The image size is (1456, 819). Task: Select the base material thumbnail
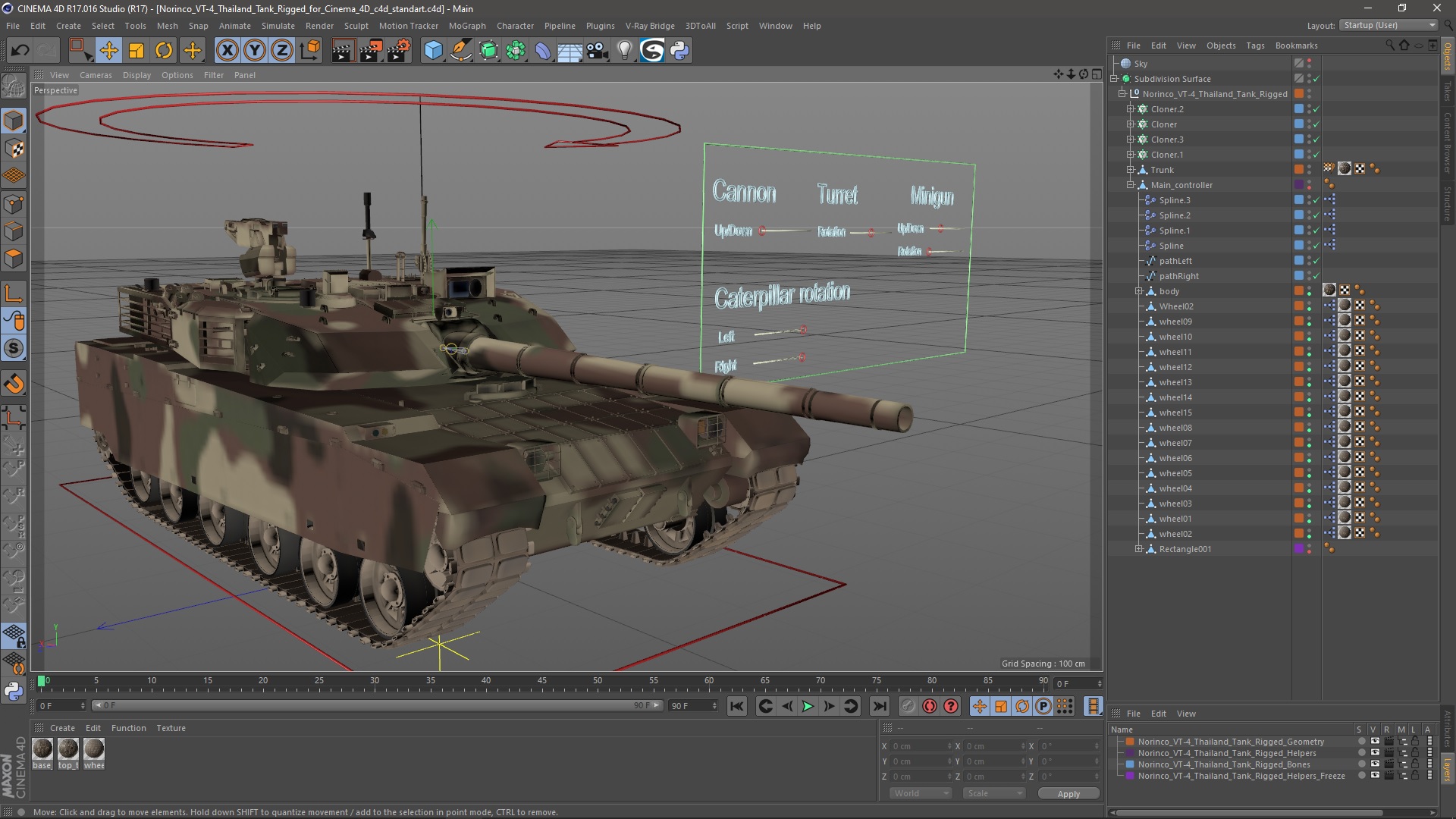pos(42,749)
